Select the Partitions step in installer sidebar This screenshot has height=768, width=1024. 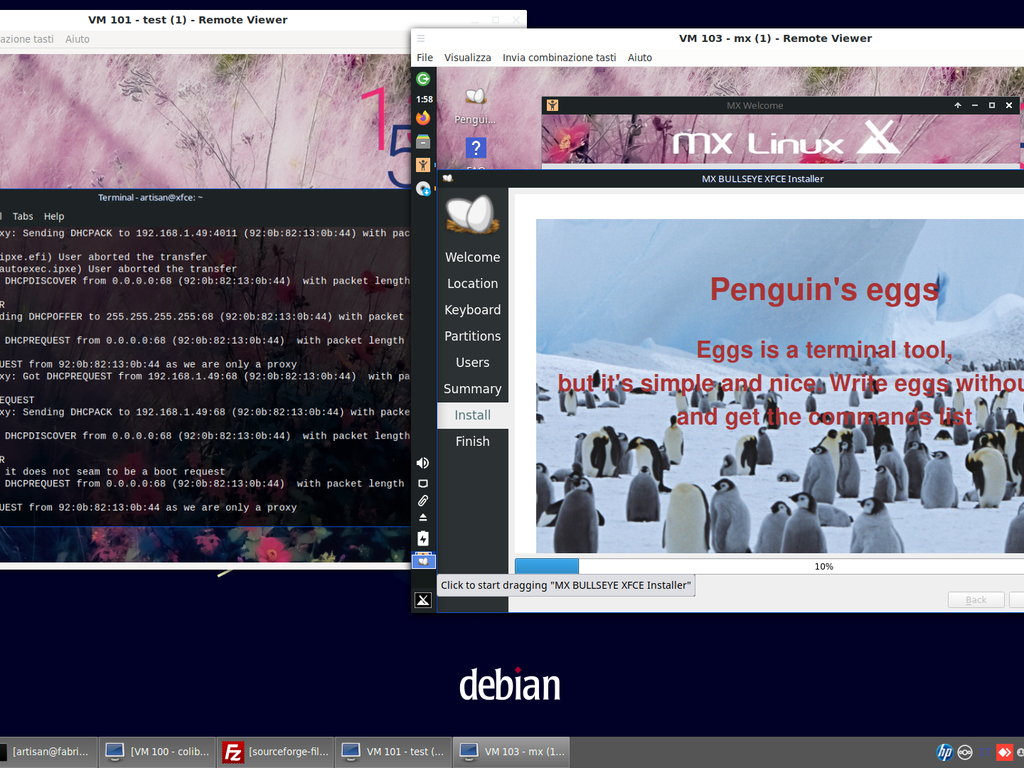click(x=473, y=336)
